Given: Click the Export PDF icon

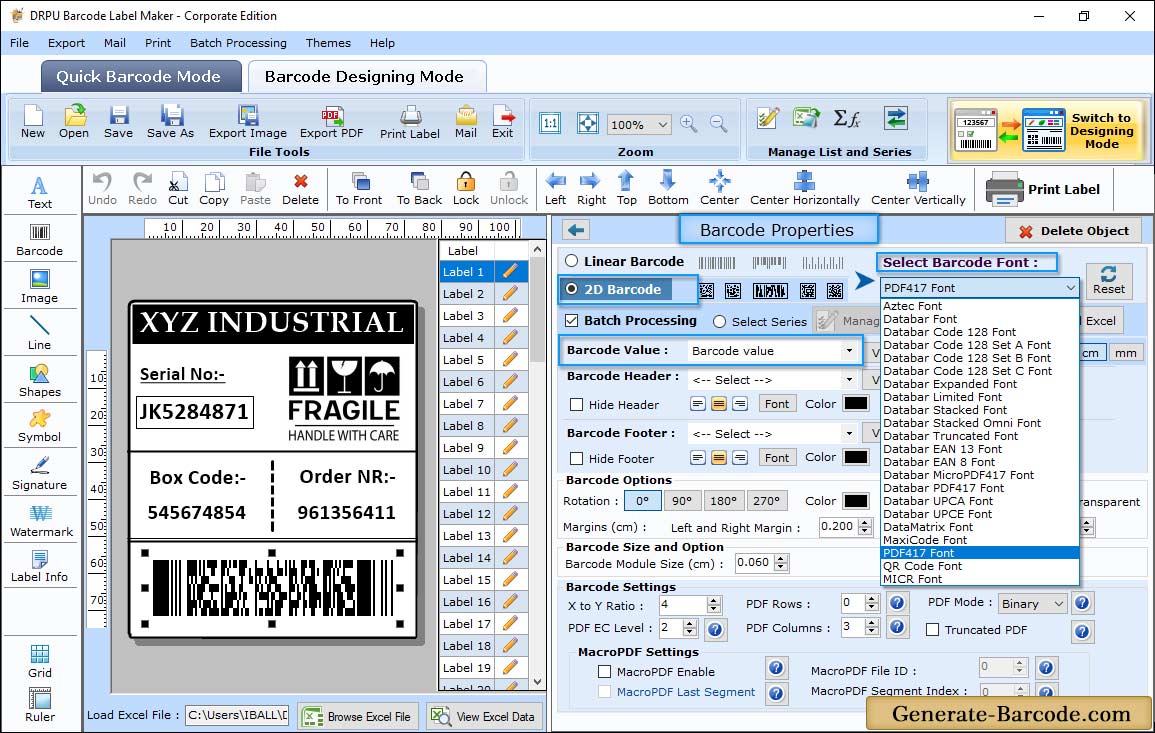Looking at the screenshot, I should click(x=331, y=122).
